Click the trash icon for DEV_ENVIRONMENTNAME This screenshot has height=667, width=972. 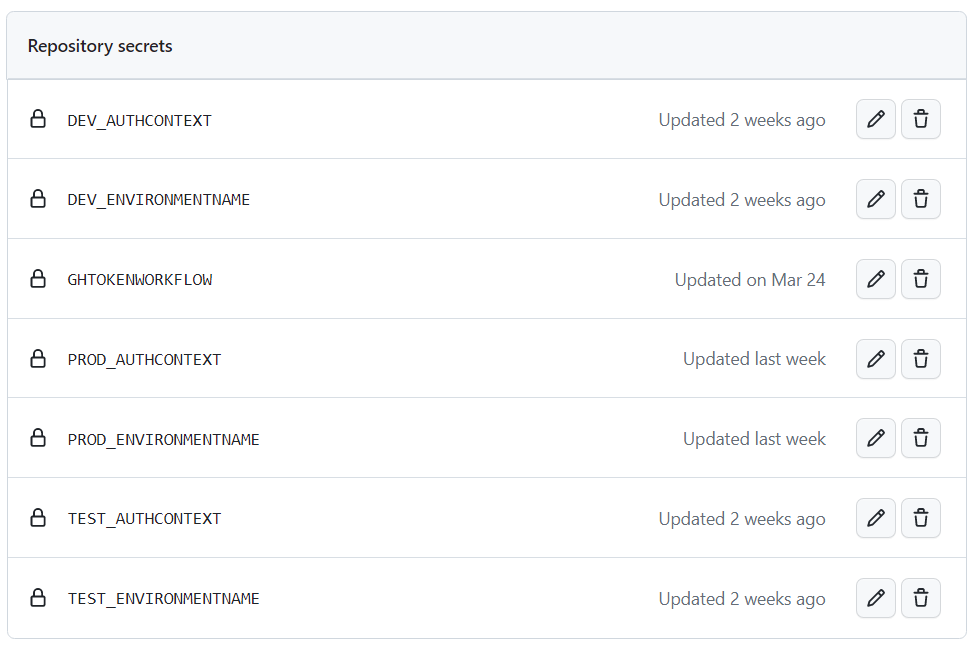pos(920,199)
